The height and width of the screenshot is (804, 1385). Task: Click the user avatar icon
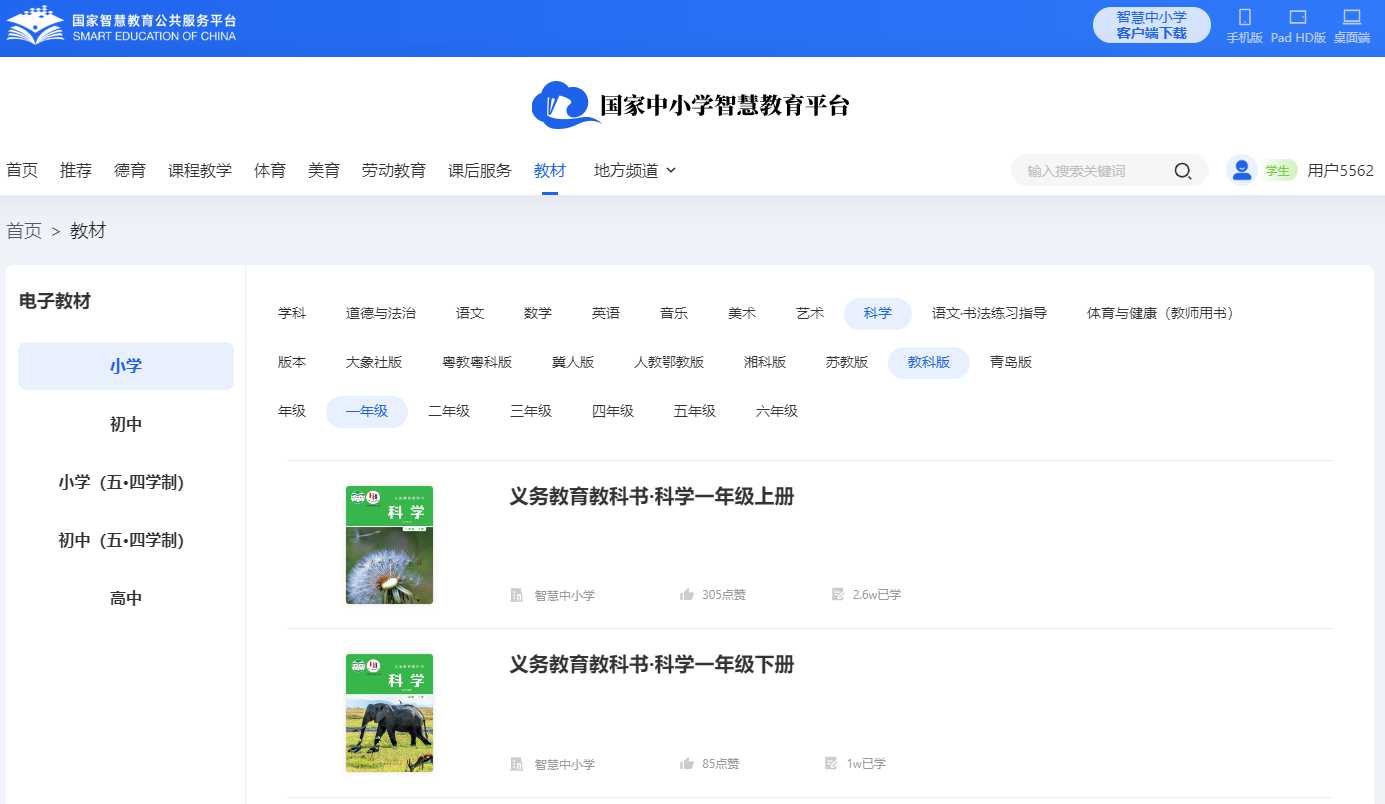(x=1242, y=170)
